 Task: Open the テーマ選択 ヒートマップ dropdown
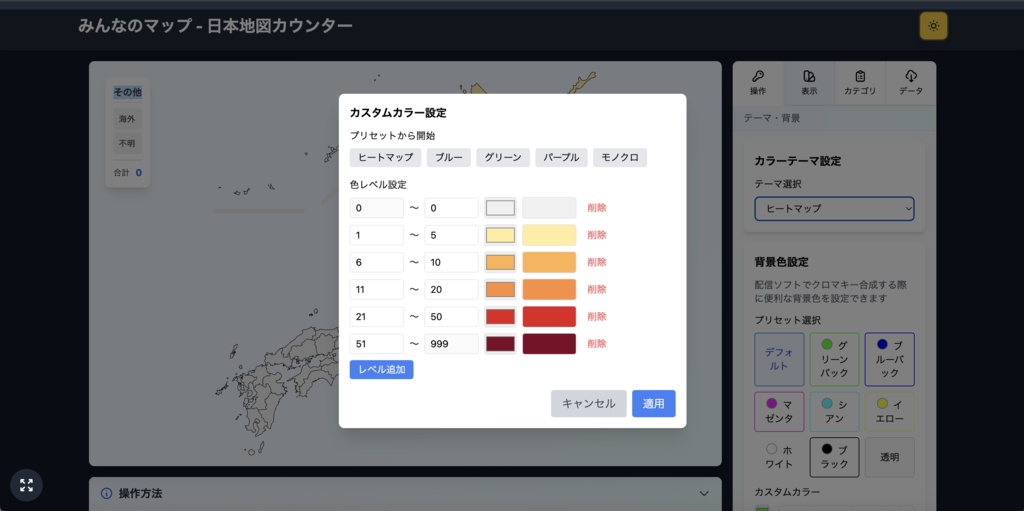click(834, 209)
